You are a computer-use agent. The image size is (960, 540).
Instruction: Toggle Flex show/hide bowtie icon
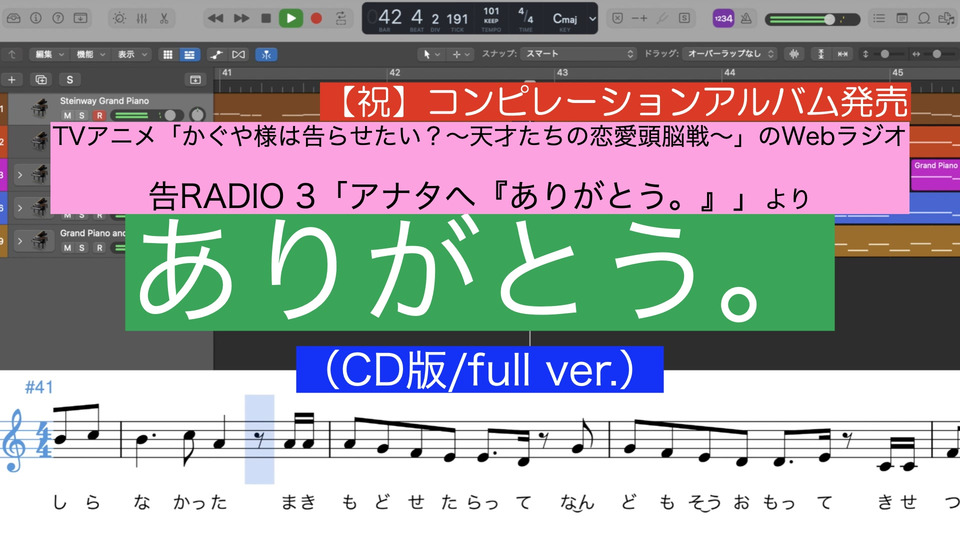[238, 54]
